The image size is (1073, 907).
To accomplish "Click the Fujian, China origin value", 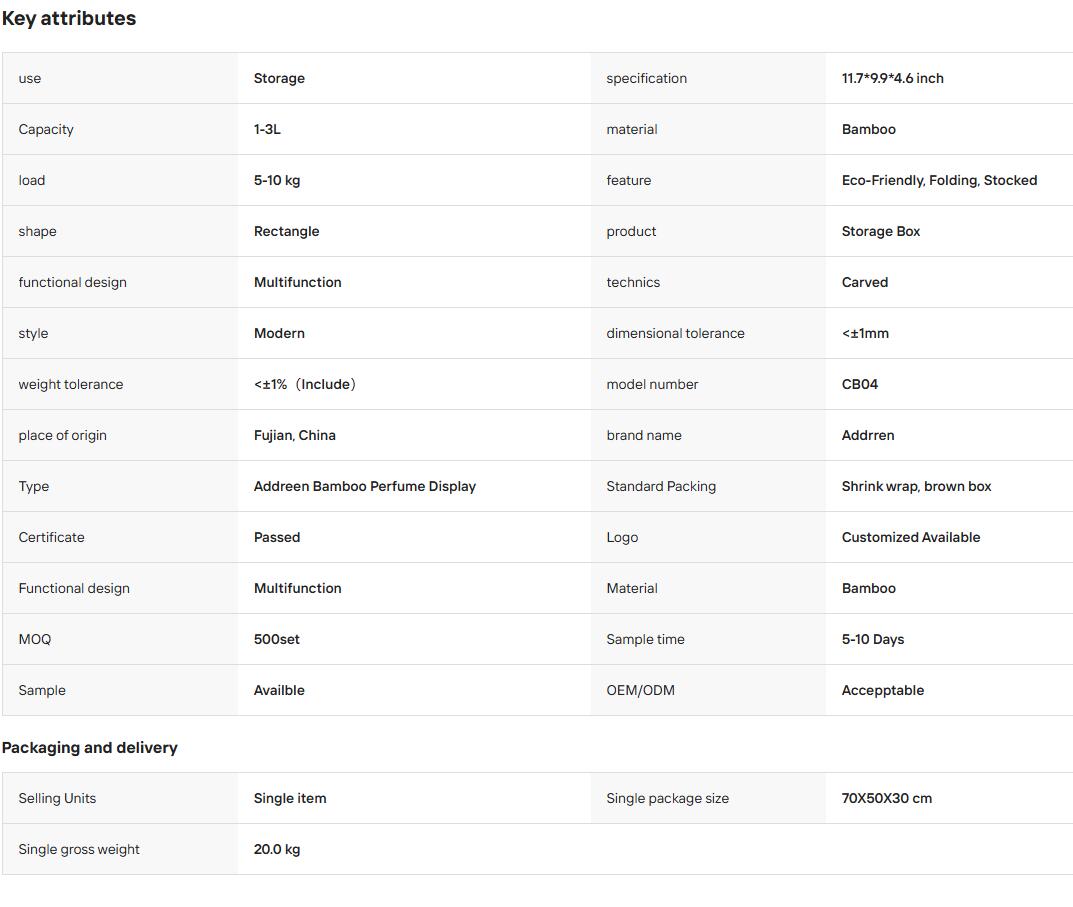I will click(294, 435).
